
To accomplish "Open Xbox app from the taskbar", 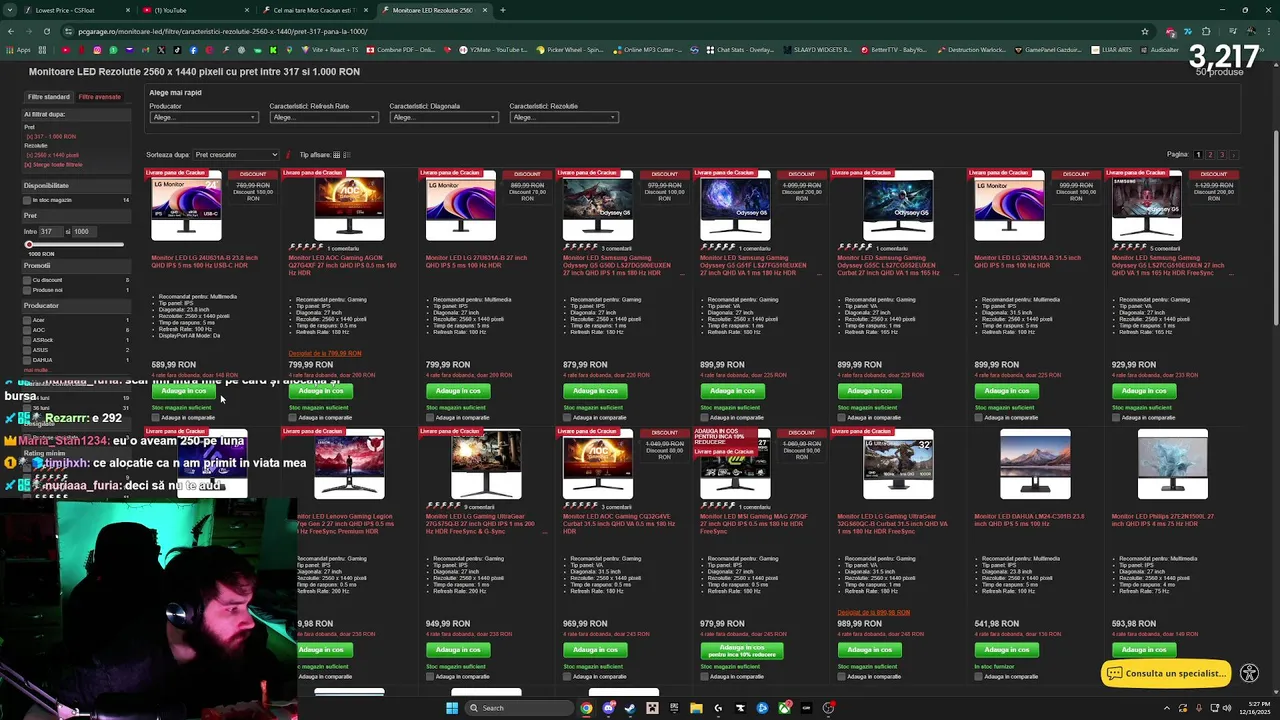I will coord(784,708).
